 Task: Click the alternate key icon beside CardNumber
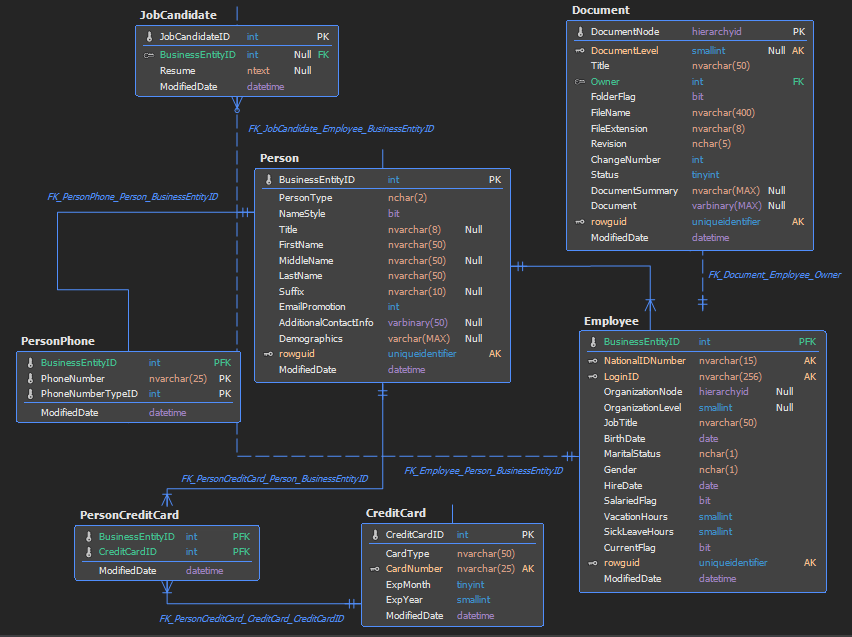pos(374,569)
